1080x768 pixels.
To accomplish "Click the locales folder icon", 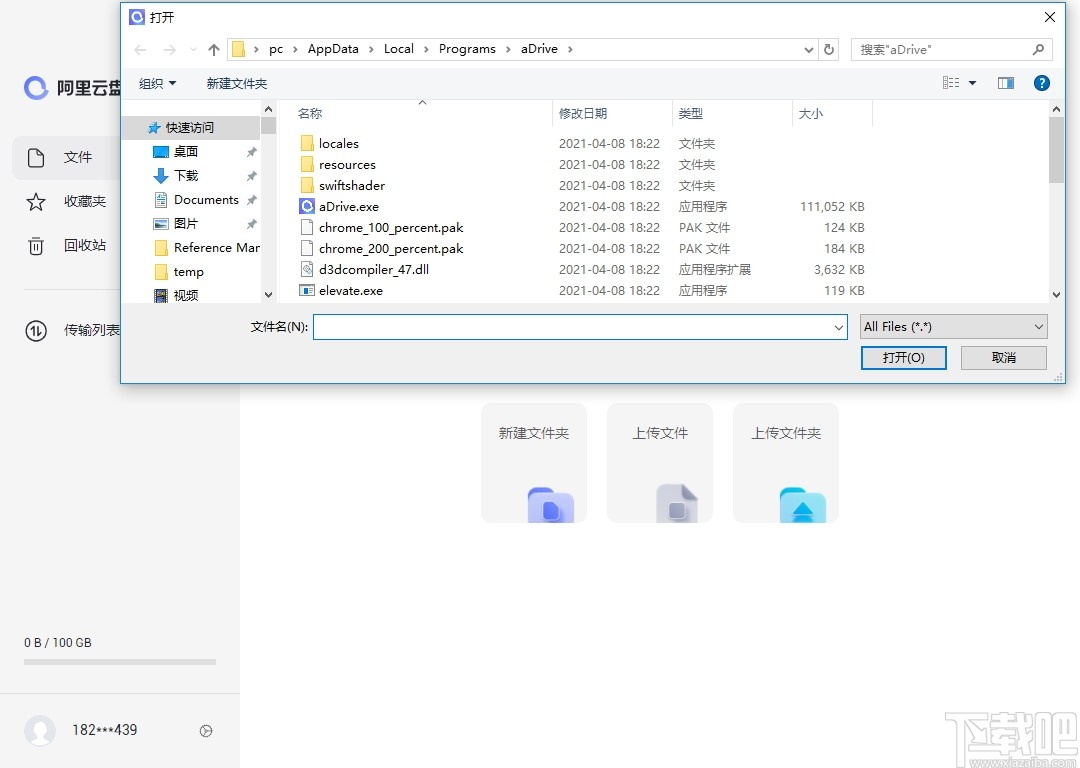I will tap(307, 143).
